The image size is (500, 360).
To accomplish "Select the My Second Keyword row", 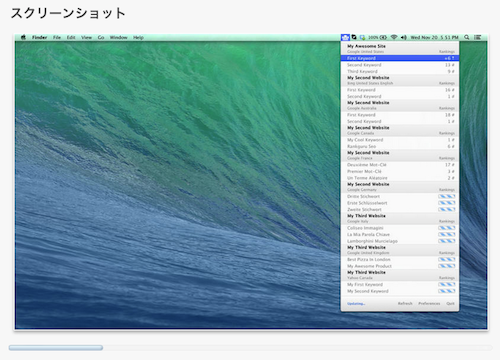I will coord(400,291).
